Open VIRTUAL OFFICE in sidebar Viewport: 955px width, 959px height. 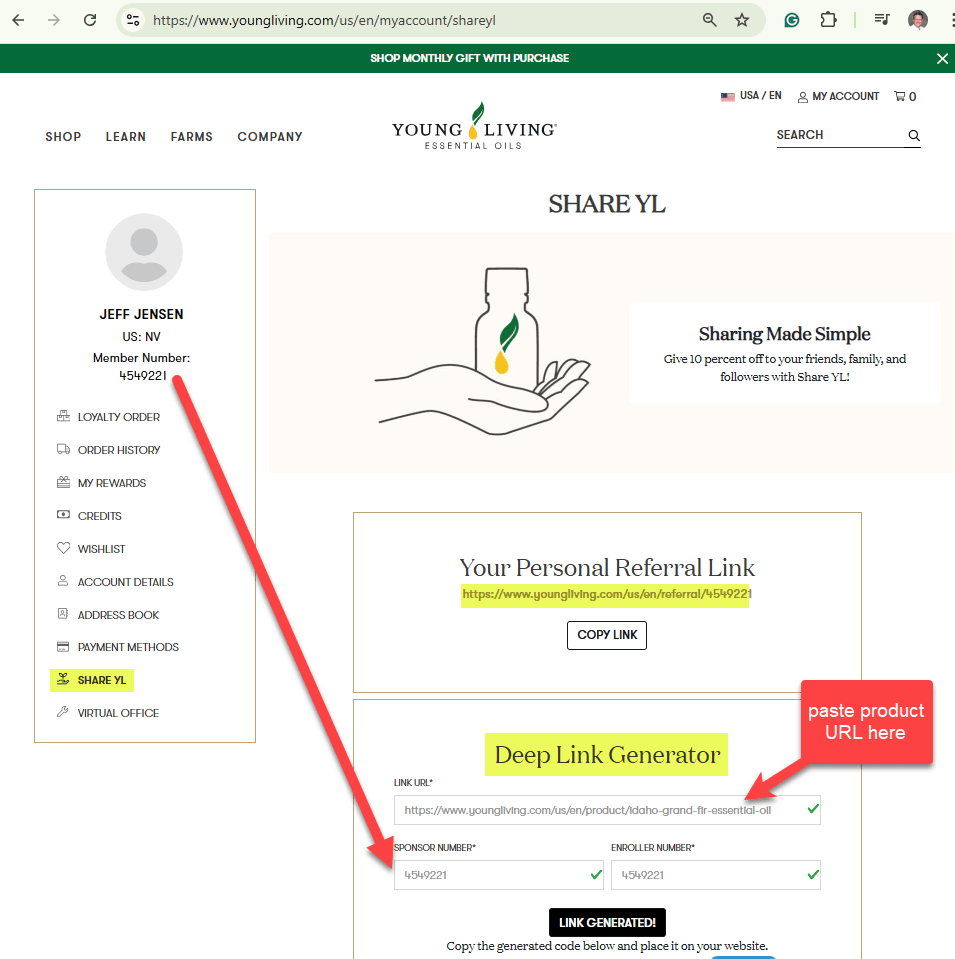click(x=118, y=713)
